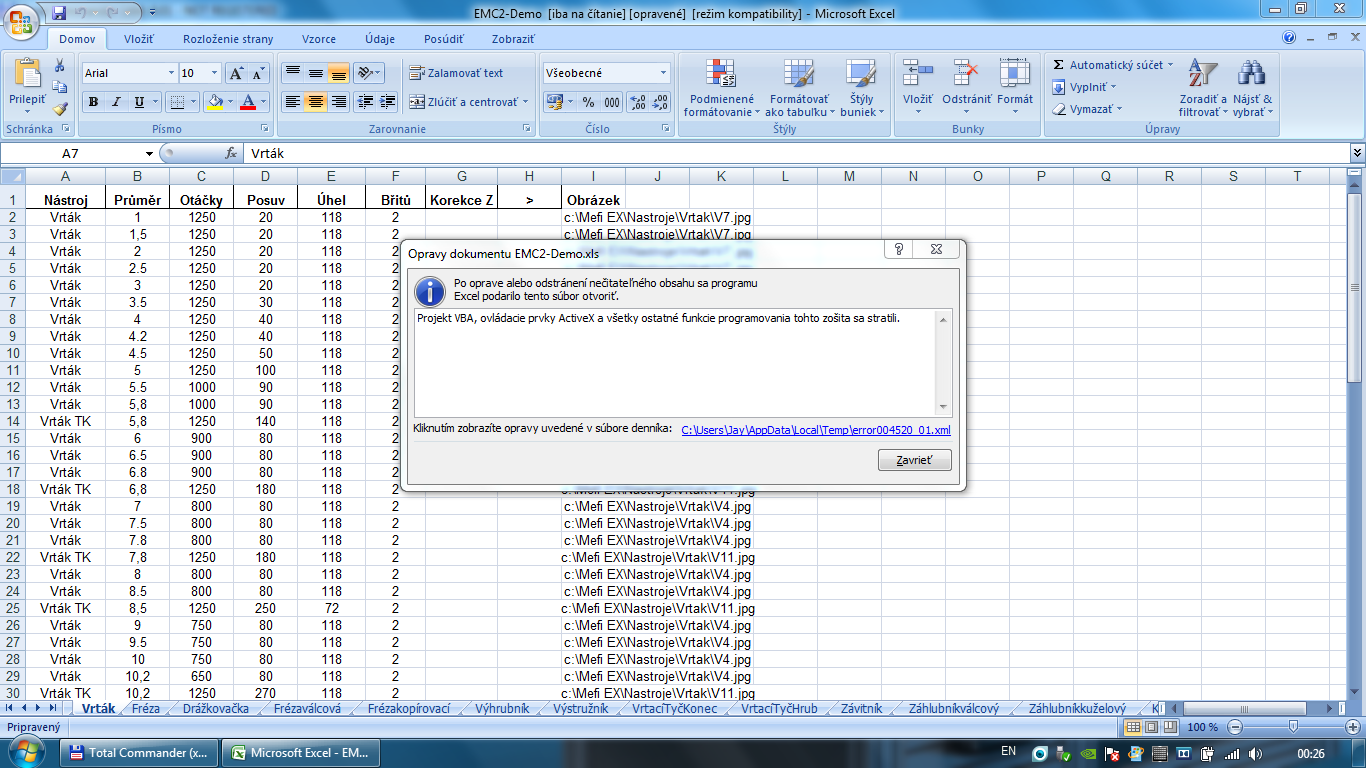Toggle Bold formatting
The image size is (1366, 768).
[x=93, y=102]
